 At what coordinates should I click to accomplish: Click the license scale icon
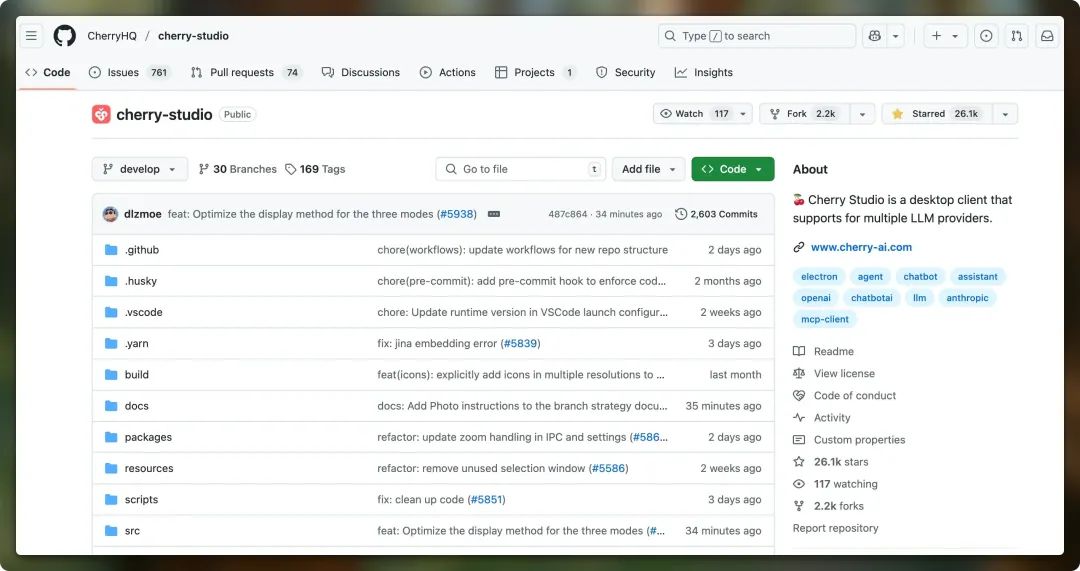point(799,373)
